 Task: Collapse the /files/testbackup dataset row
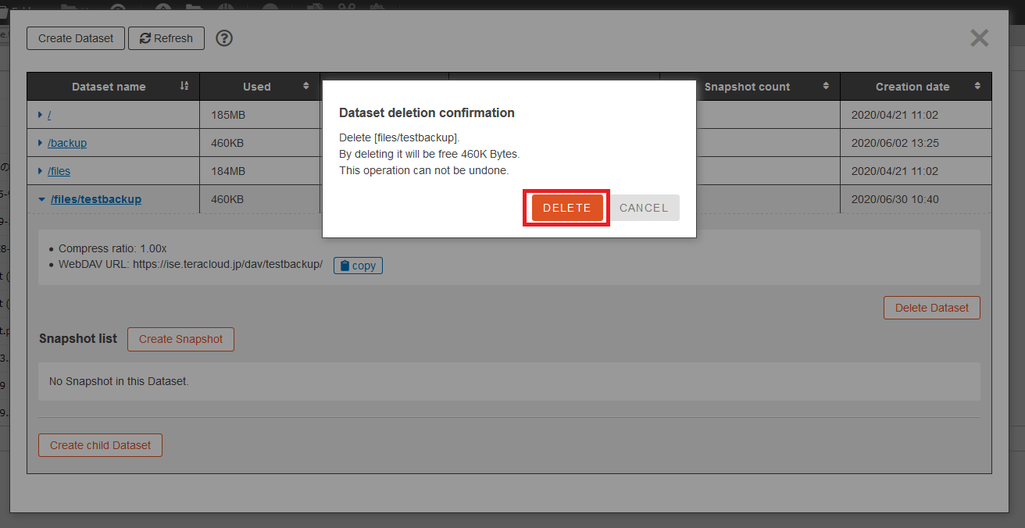42,199
